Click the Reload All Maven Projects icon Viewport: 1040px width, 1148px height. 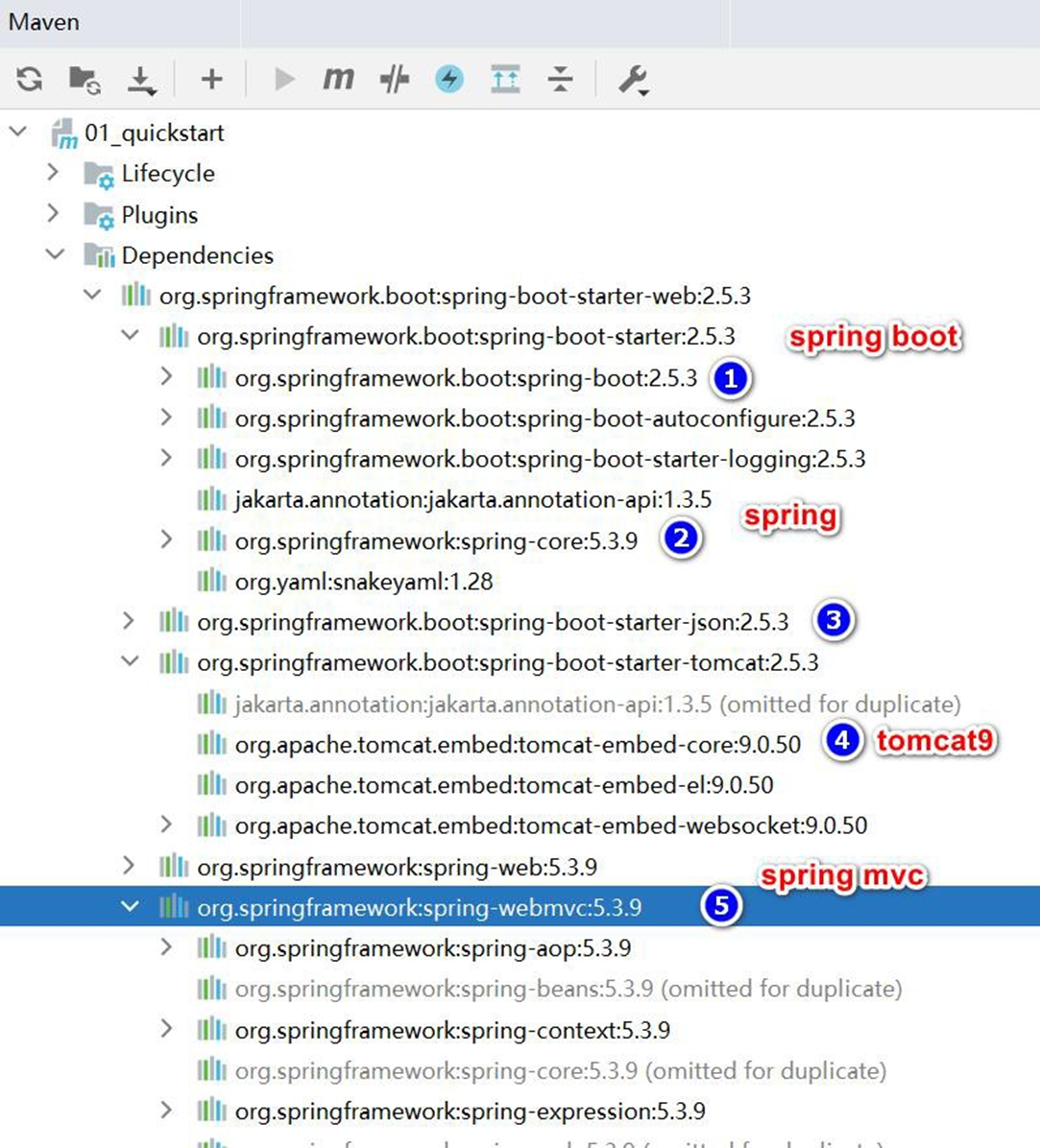click(30, 79)
